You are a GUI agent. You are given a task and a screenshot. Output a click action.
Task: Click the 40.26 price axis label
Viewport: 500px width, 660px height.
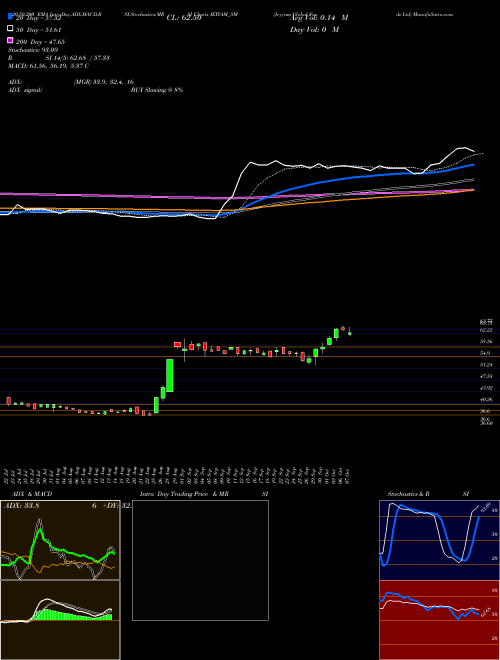pyautogui.click(x=486, y=399)
